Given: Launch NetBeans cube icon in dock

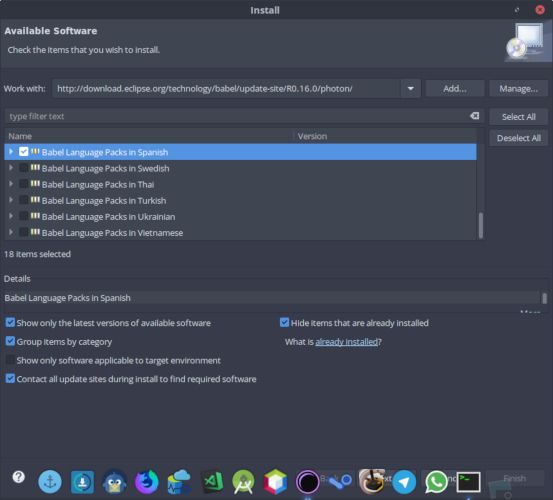Looking at the screenshot, I should [x=275, y=482].
